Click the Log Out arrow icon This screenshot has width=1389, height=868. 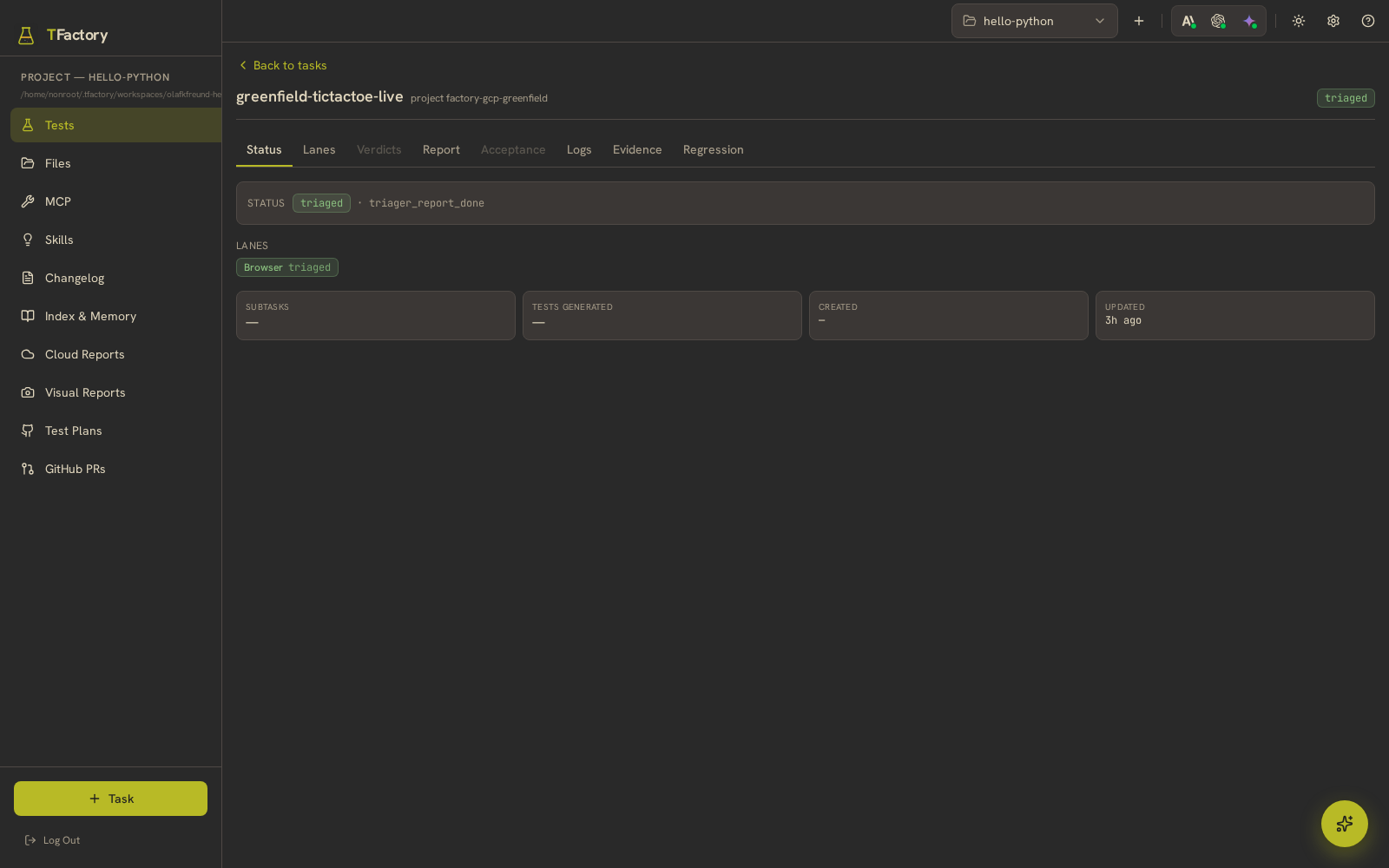click(x=30, y=840)
